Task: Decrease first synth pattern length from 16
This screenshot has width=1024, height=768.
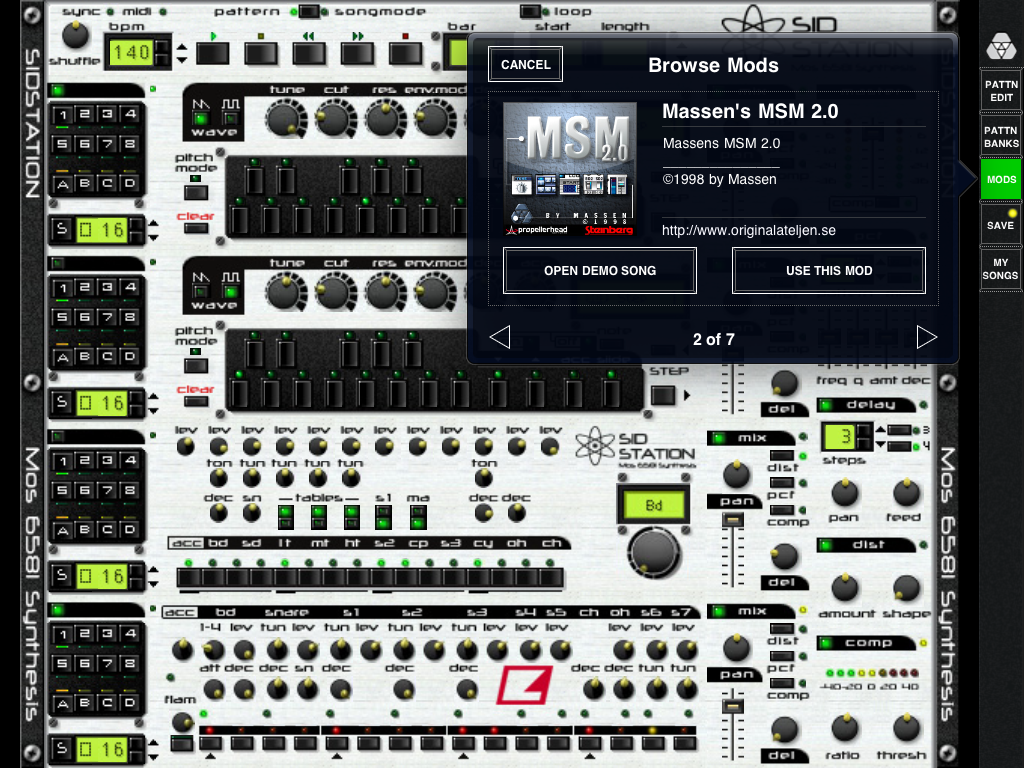Action: (153, 236)
